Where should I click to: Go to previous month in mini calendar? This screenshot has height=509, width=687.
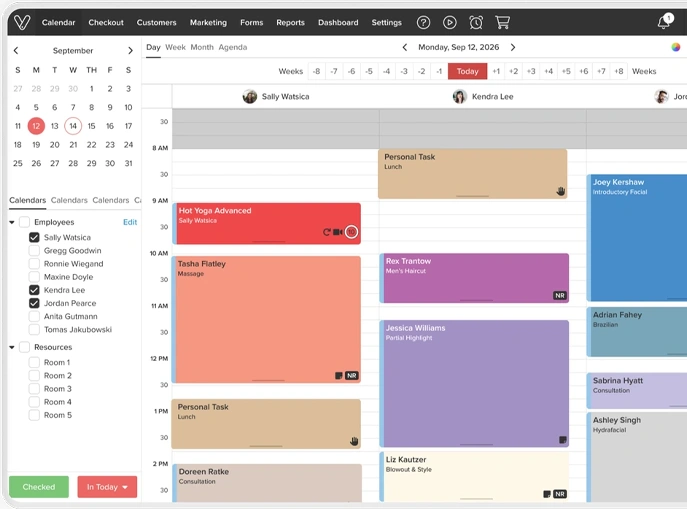(x=16, y=50)
